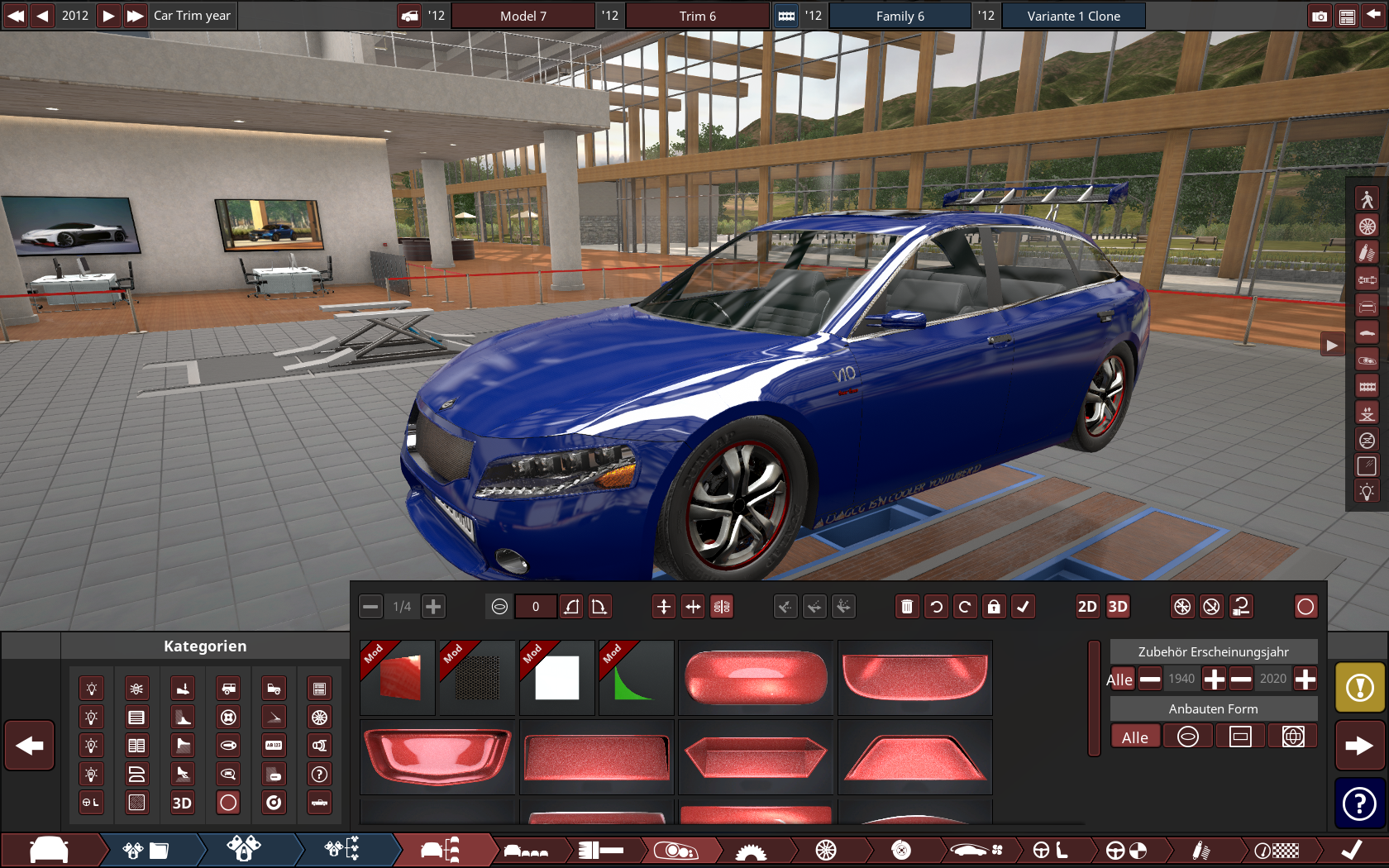Toggle the wheels visibility icon in sidebar
Viewport: 1389px width, 868px height.
click(1367, 226)
